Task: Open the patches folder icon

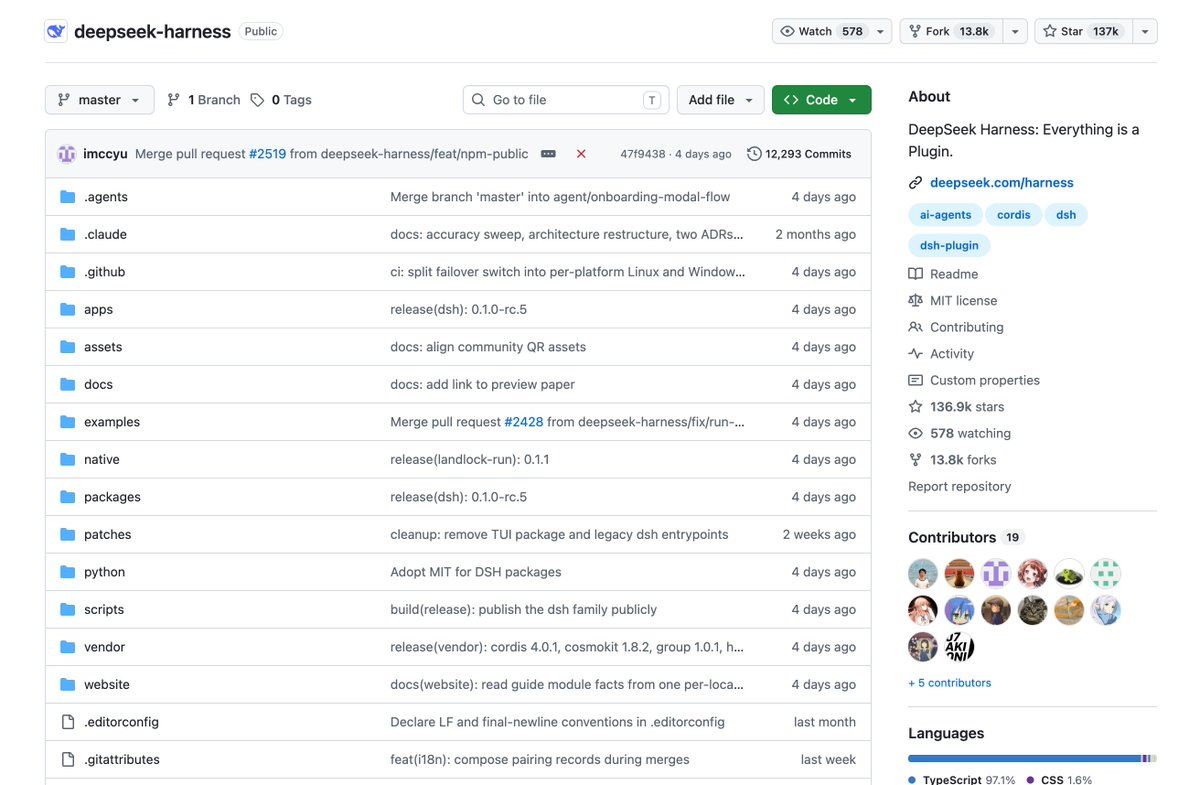Action: [x=68, y=534]
